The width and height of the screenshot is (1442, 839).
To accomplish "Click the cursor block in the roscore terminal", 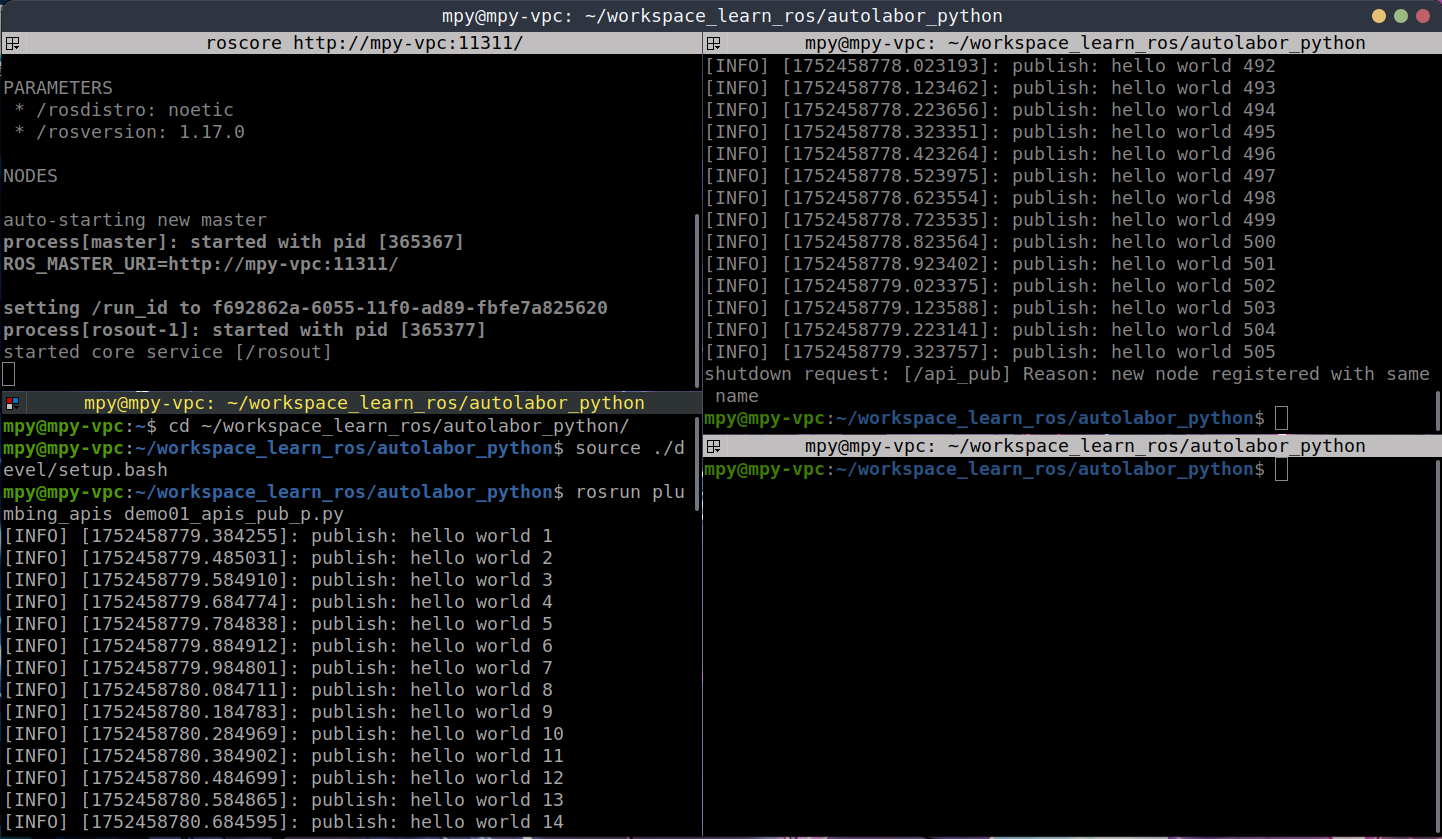I will (9, 375).
